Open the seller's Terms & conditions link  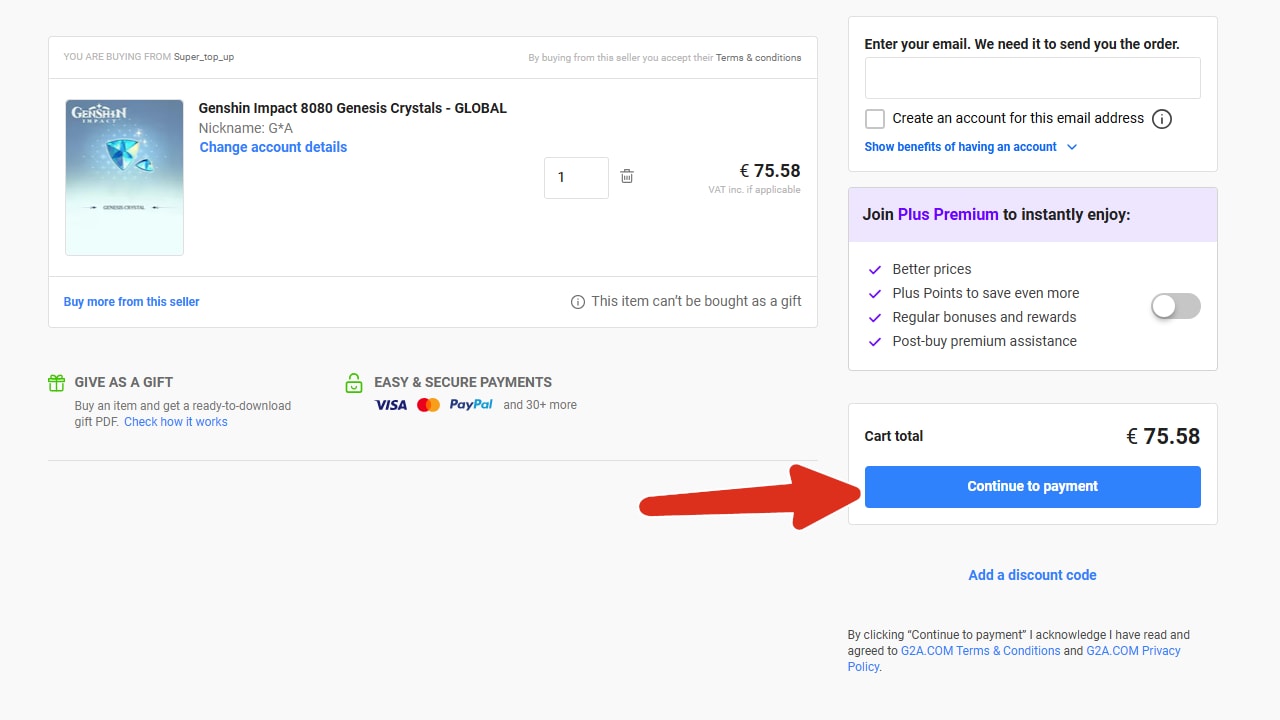[758, 58]
